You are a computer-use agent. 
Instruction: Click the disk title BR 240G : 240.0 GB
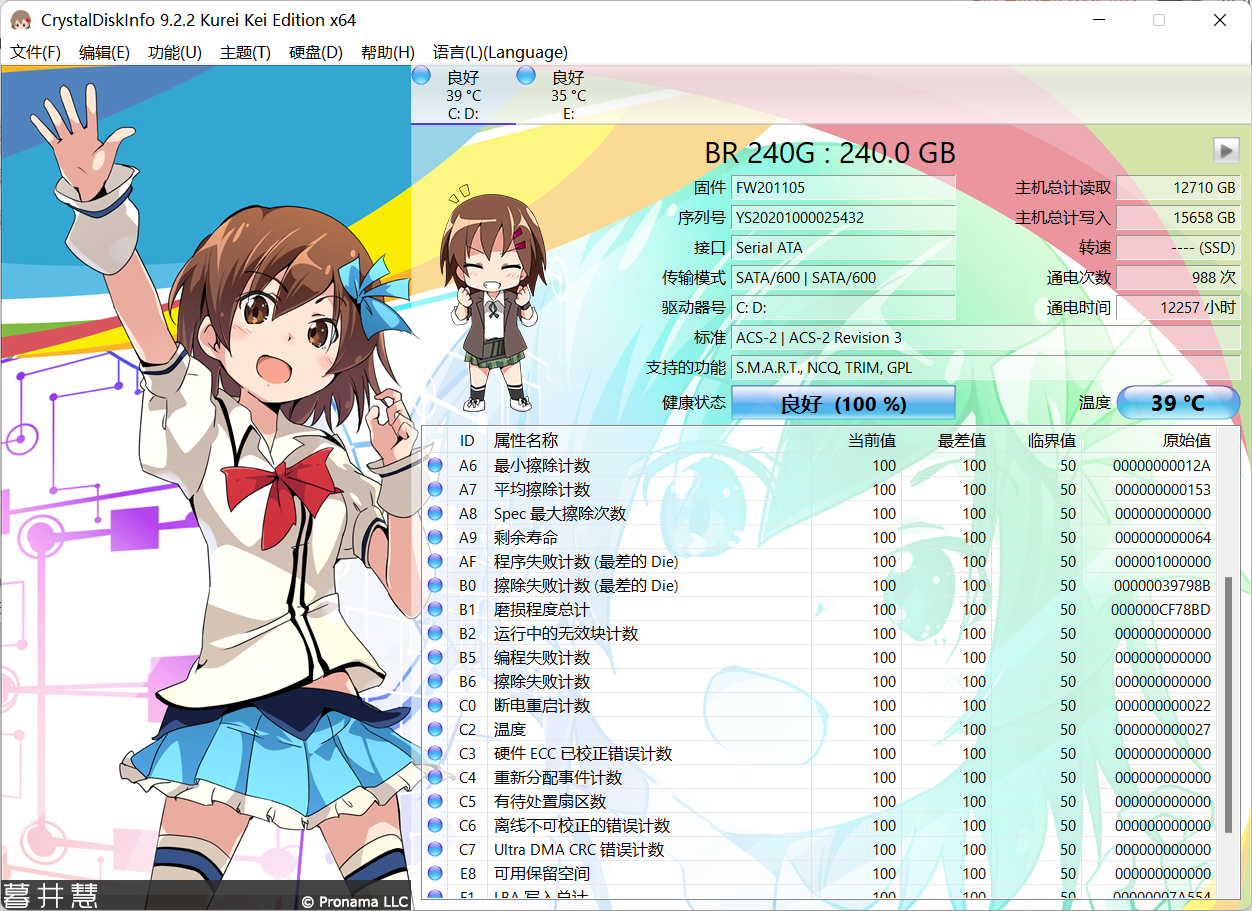(x=830, y=152)
